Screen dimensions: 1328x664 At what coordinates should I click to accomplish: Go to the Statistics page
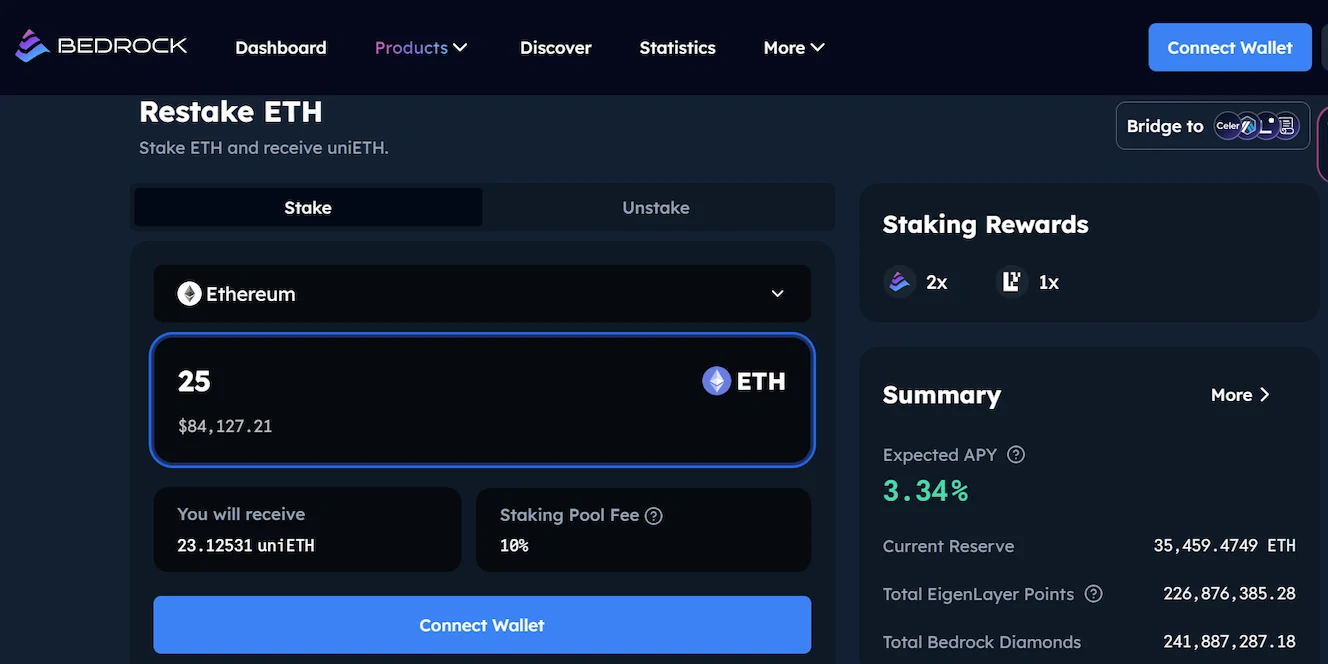[677, 47]
